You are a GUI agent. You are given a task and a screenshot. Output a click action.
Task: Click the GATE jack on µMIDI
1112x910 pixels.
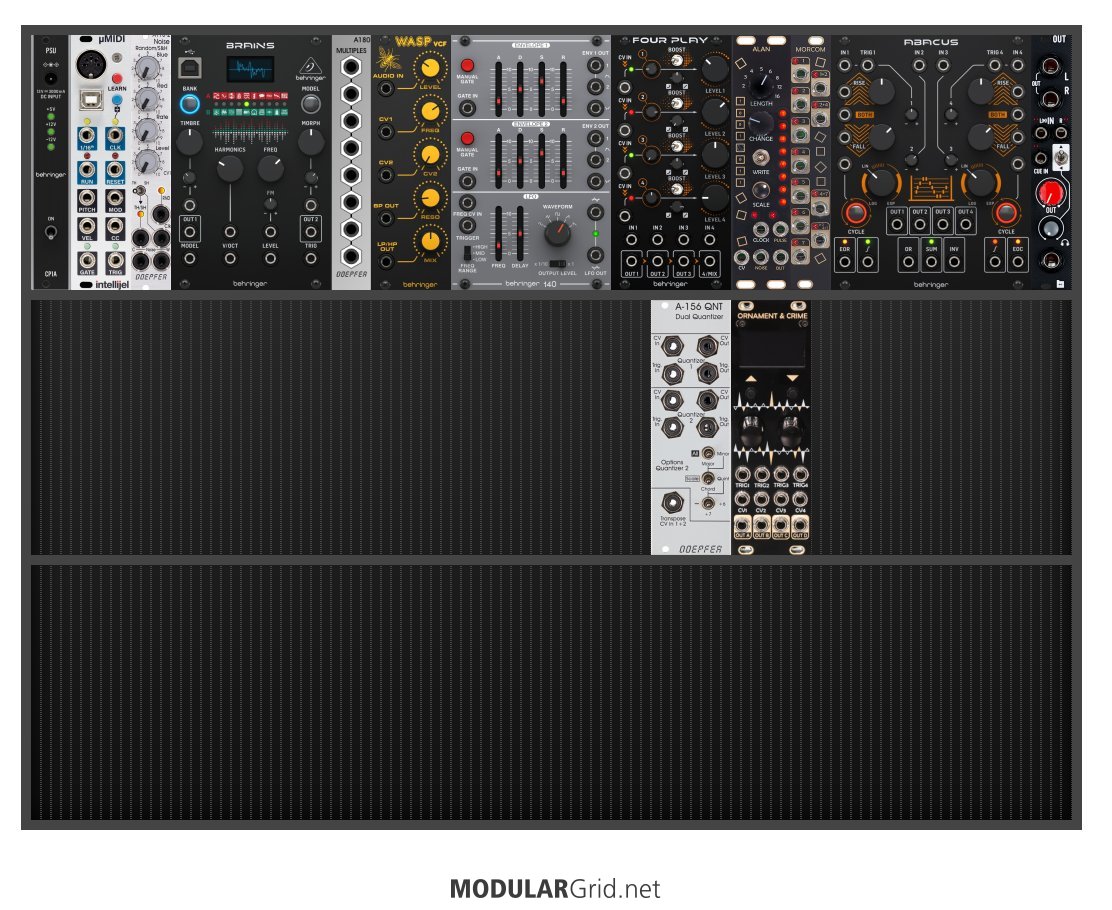click(x=87, y=260)
